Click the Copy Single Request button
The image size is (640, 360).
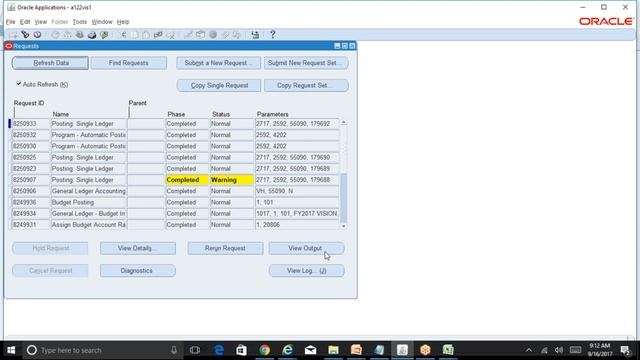[x=218, y=85]
